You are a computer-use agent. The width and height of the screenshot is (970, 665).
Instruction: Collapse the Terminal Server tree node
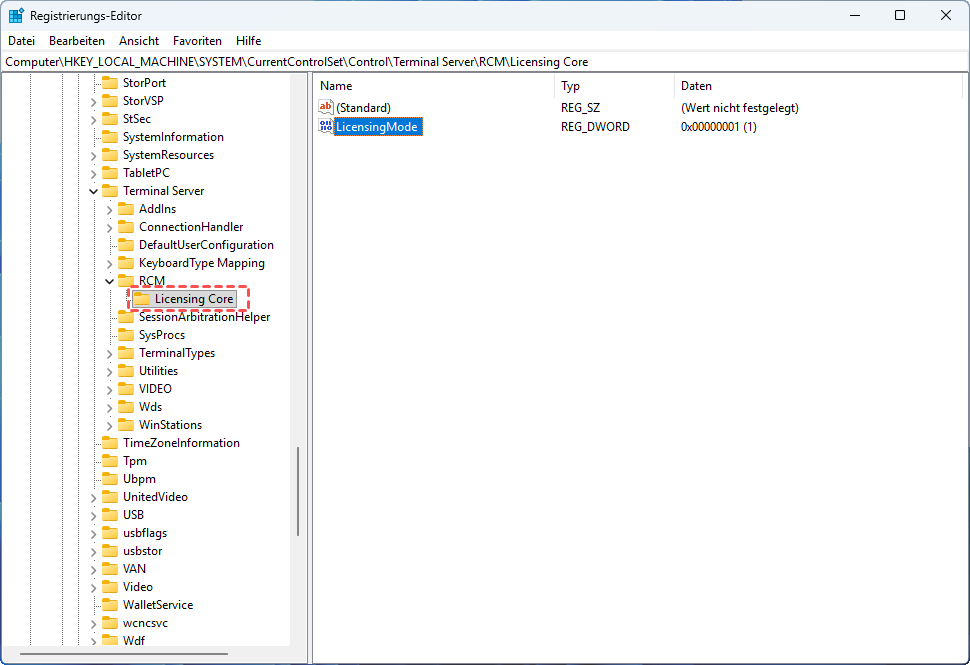coord(94,191)
